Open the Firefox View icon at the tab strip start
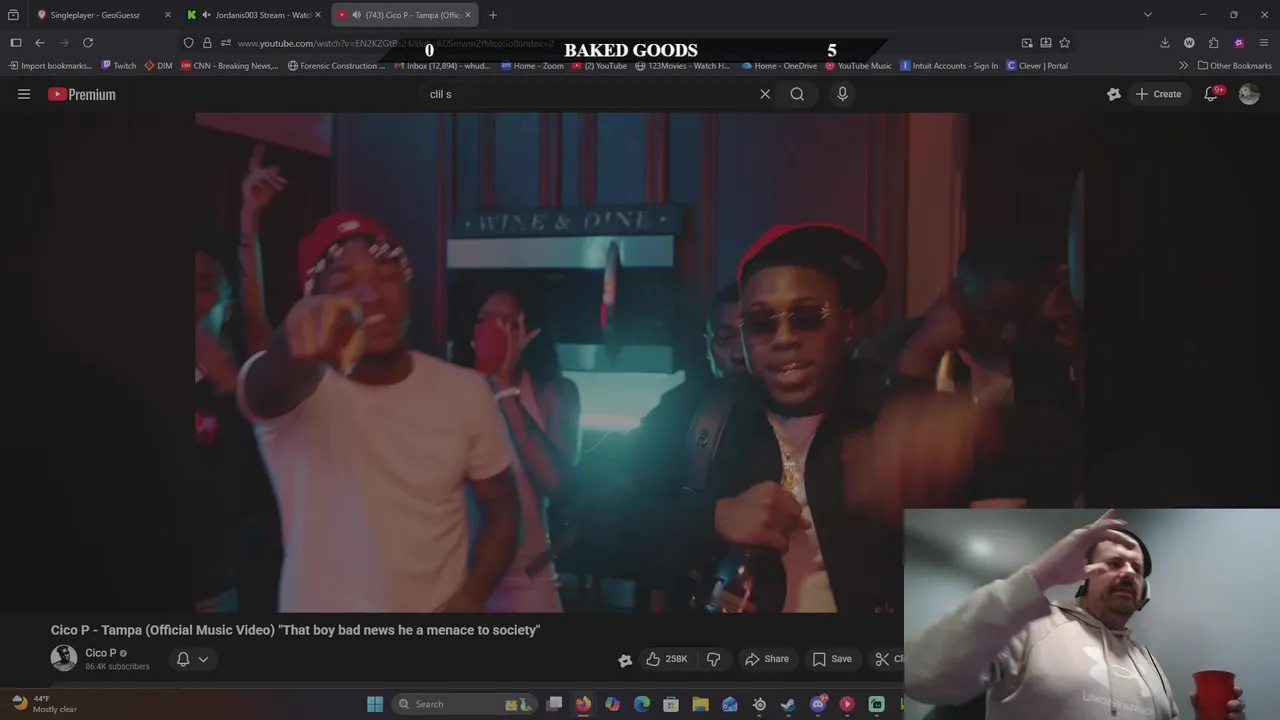Screen dimensions: 1280x720 coord(13,15)
